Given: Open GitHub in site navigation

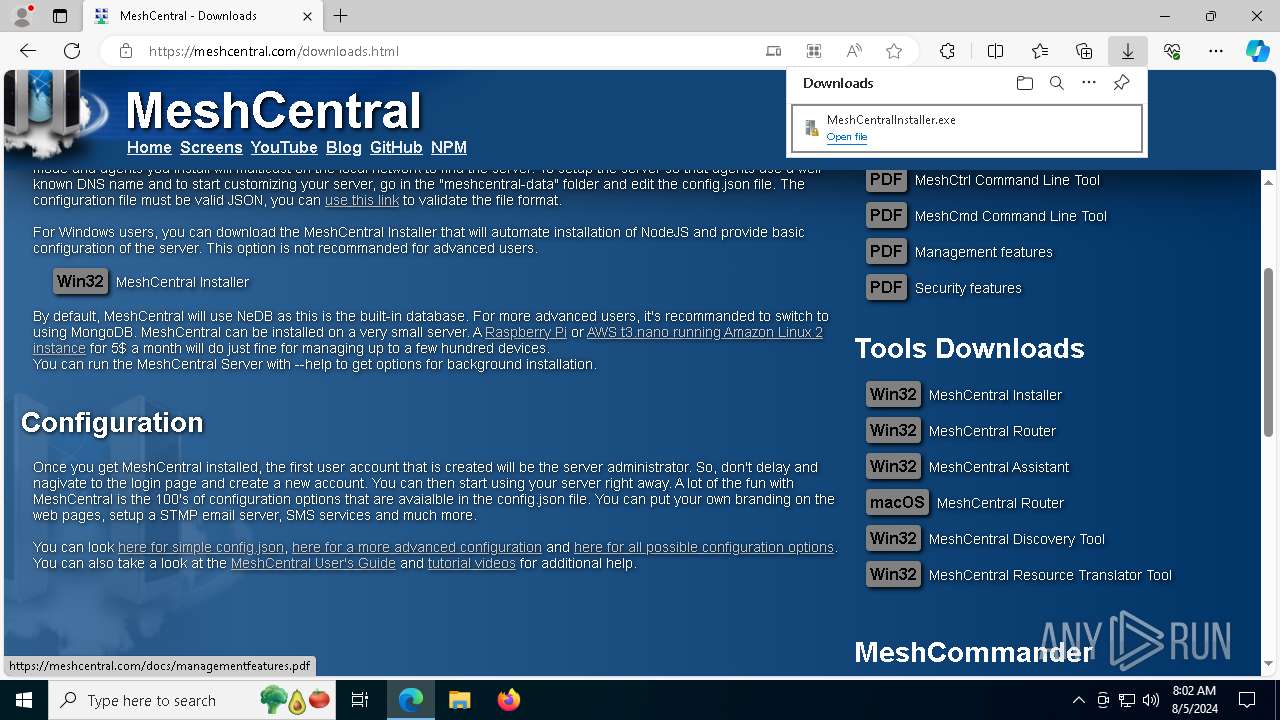Looking at the screenshot, I should (x=396, y=147).
